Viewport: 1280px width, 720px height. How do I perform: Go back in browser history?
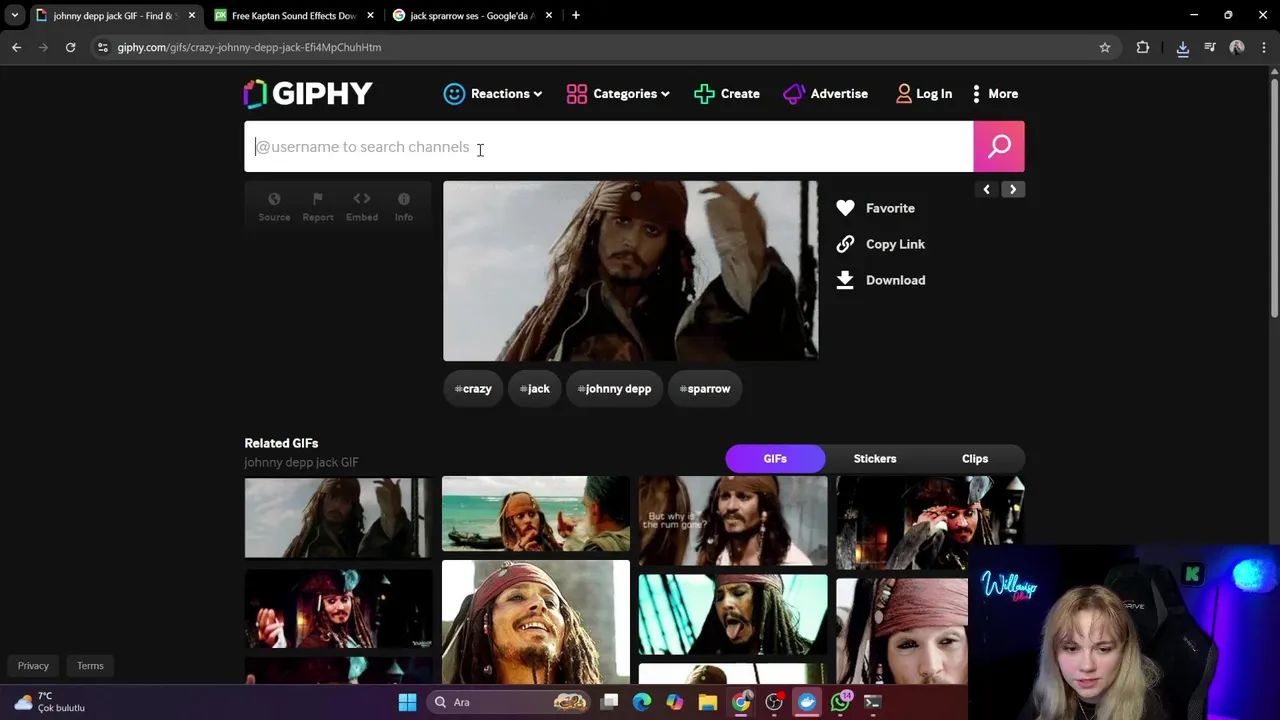tap(16, 47)
